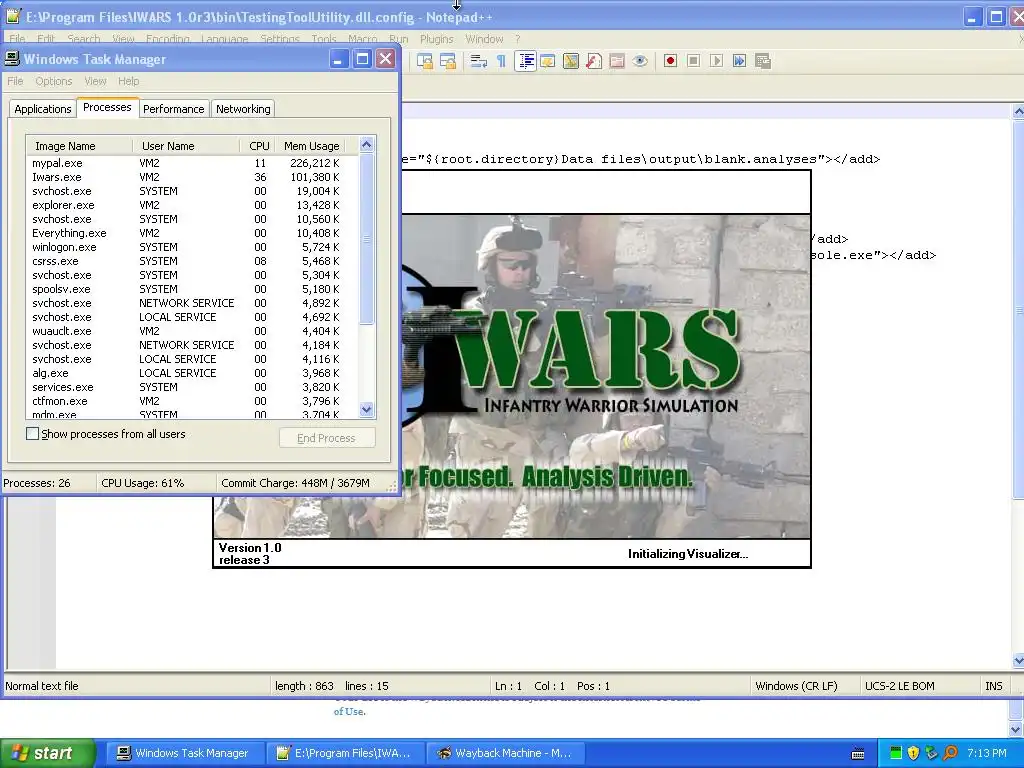
Task: Open Task Manager Help menu
Action: click(x=129, y=81)
